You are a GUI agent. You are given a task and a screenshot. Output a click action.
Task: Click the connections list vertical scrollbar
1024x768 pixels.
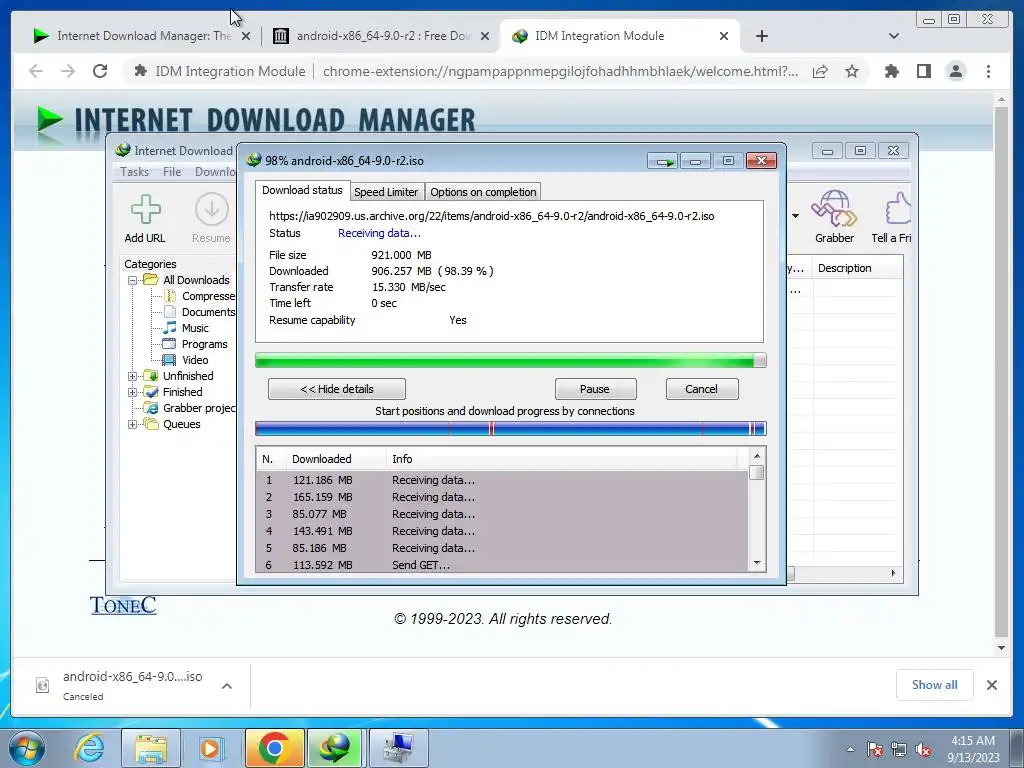(x=756, y=510)
